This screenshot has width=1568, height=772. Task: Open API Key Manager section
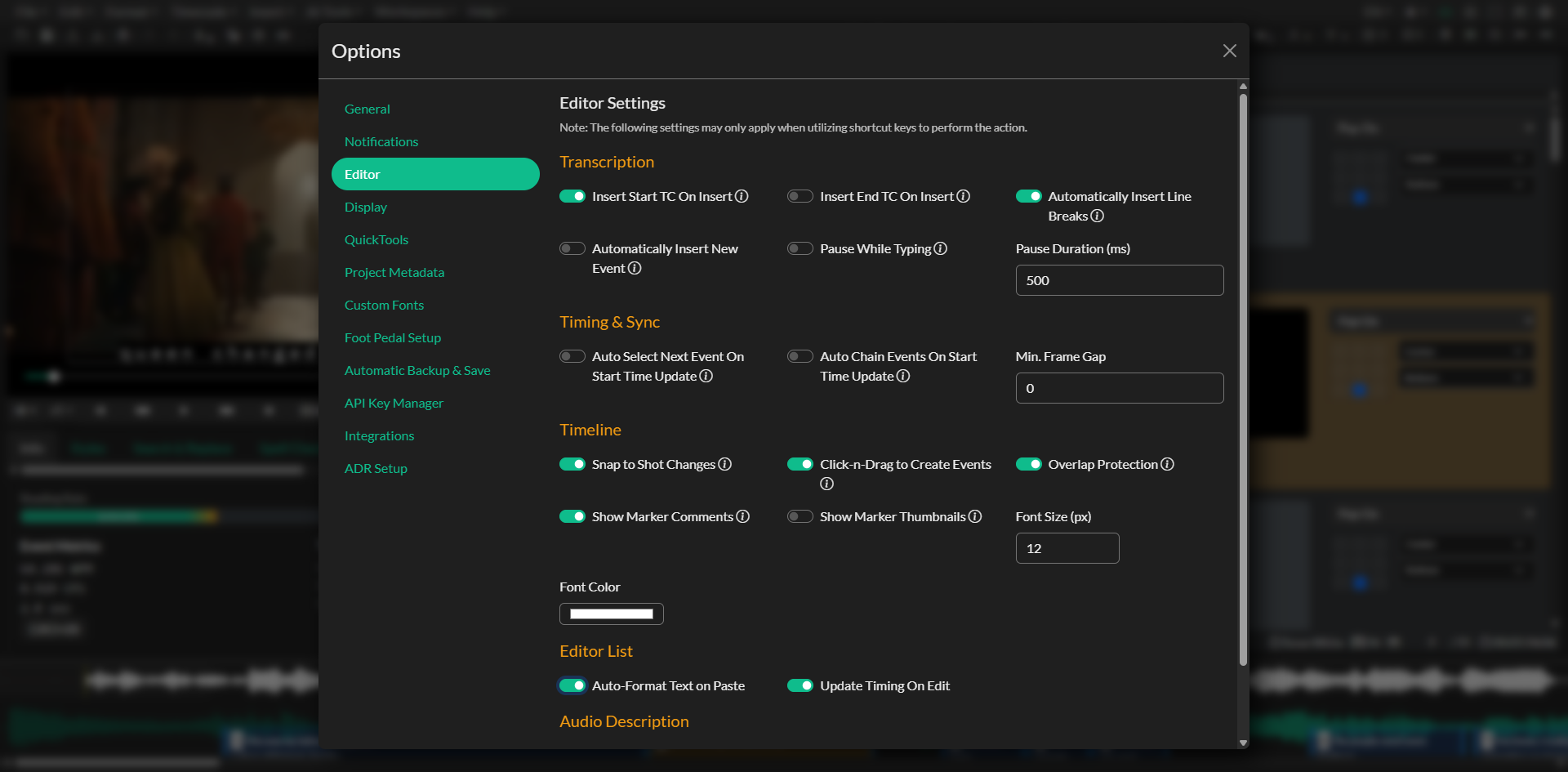point(435,403)
